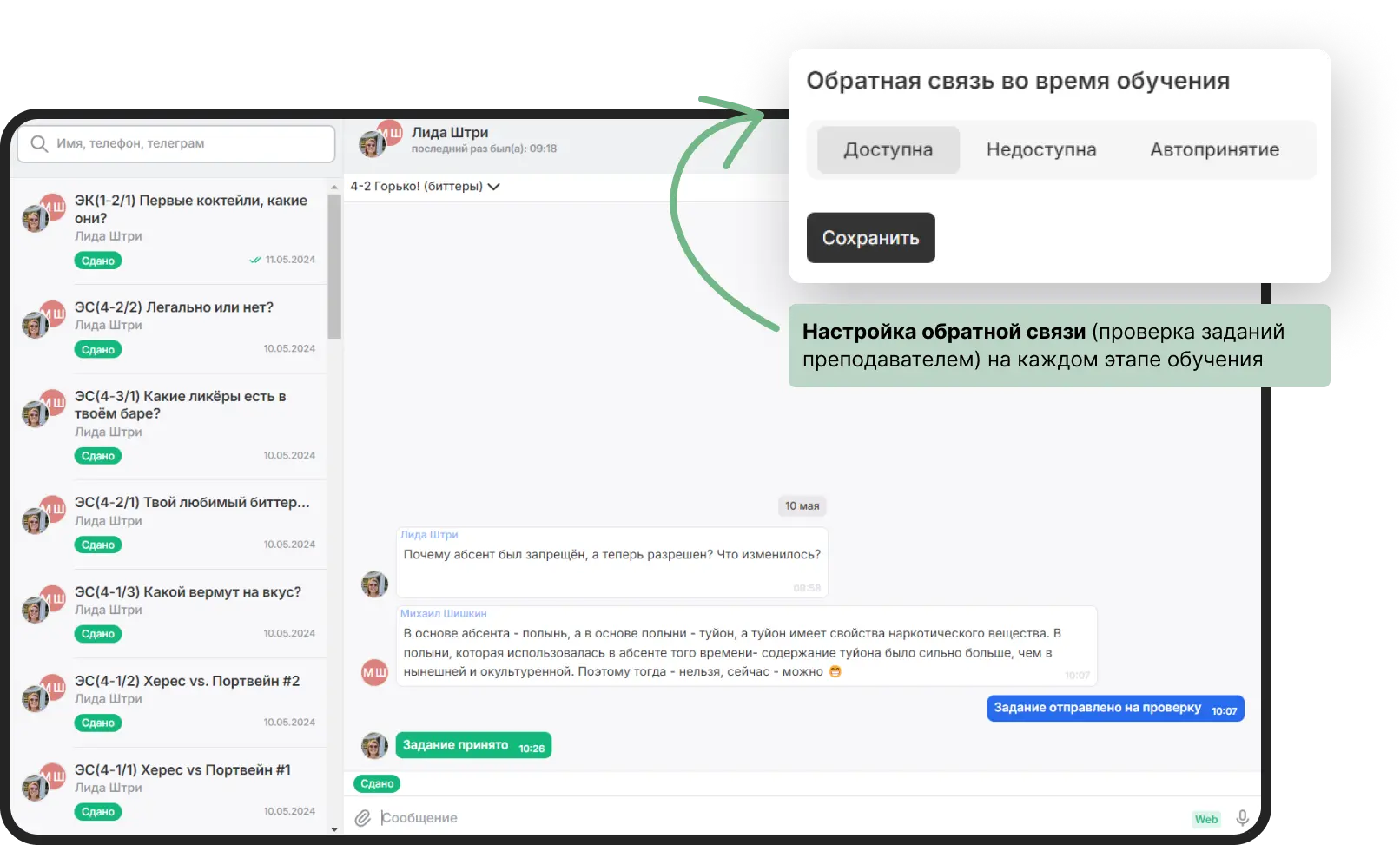Click the «Сдано» badge under ЭС(4-2/2)
Screen dimensions: 1400x845
(98, 349)
